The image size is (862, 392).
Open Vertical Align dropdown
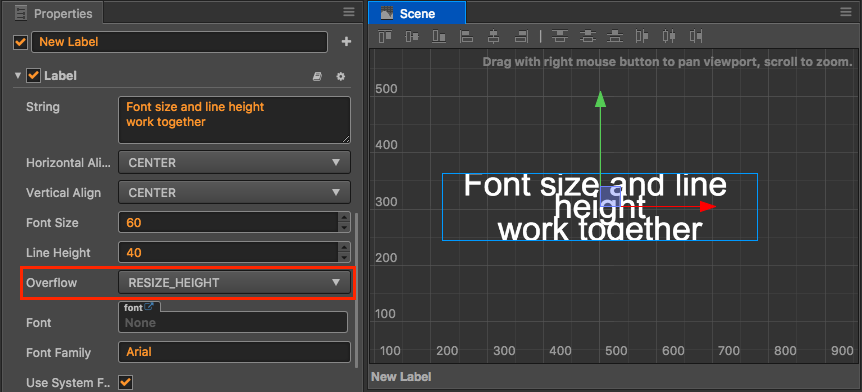pyautogui.click(x=234, y=193)
